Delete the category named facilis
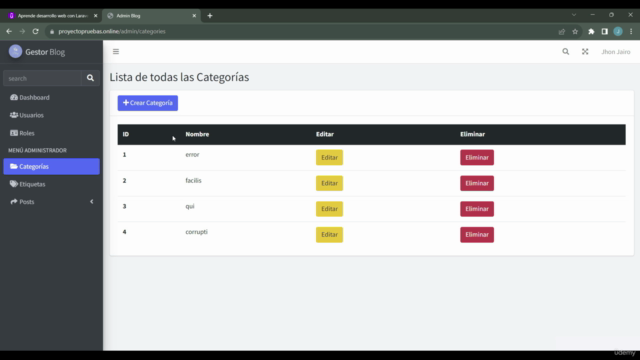The height and width of the screenshot is (360, 640). [477, 183]
